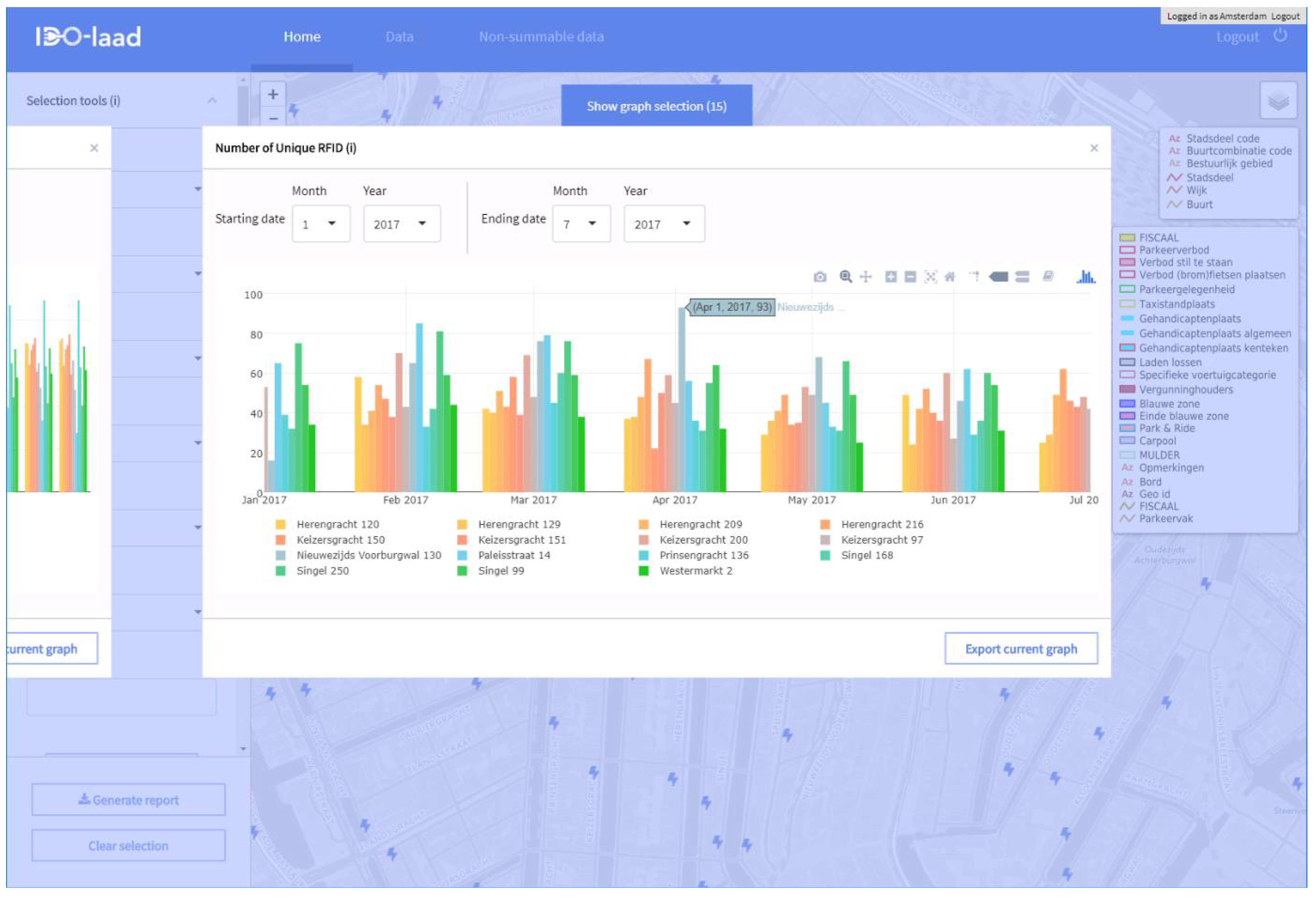Click Export current graph button
This screenshot has width=1316, height=897.
click(x=1020, y=649)
